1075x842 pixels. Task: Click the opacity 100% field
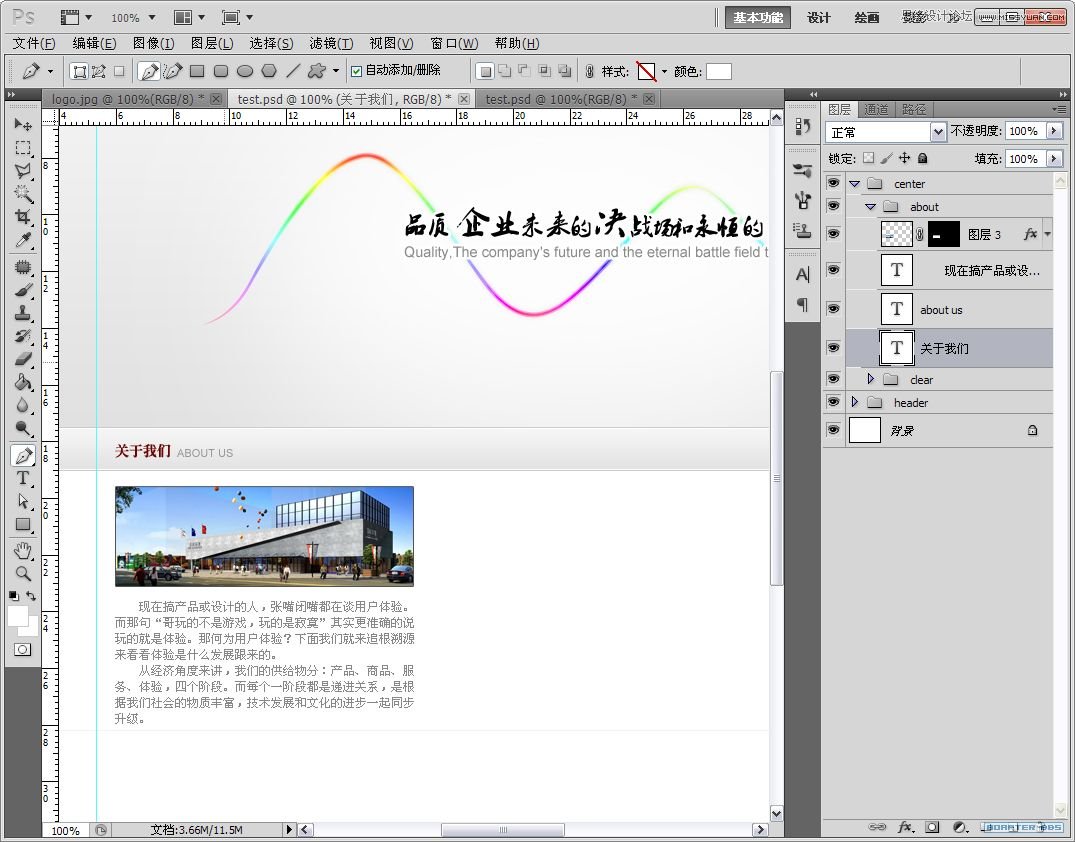click(x=1024, y=131)
